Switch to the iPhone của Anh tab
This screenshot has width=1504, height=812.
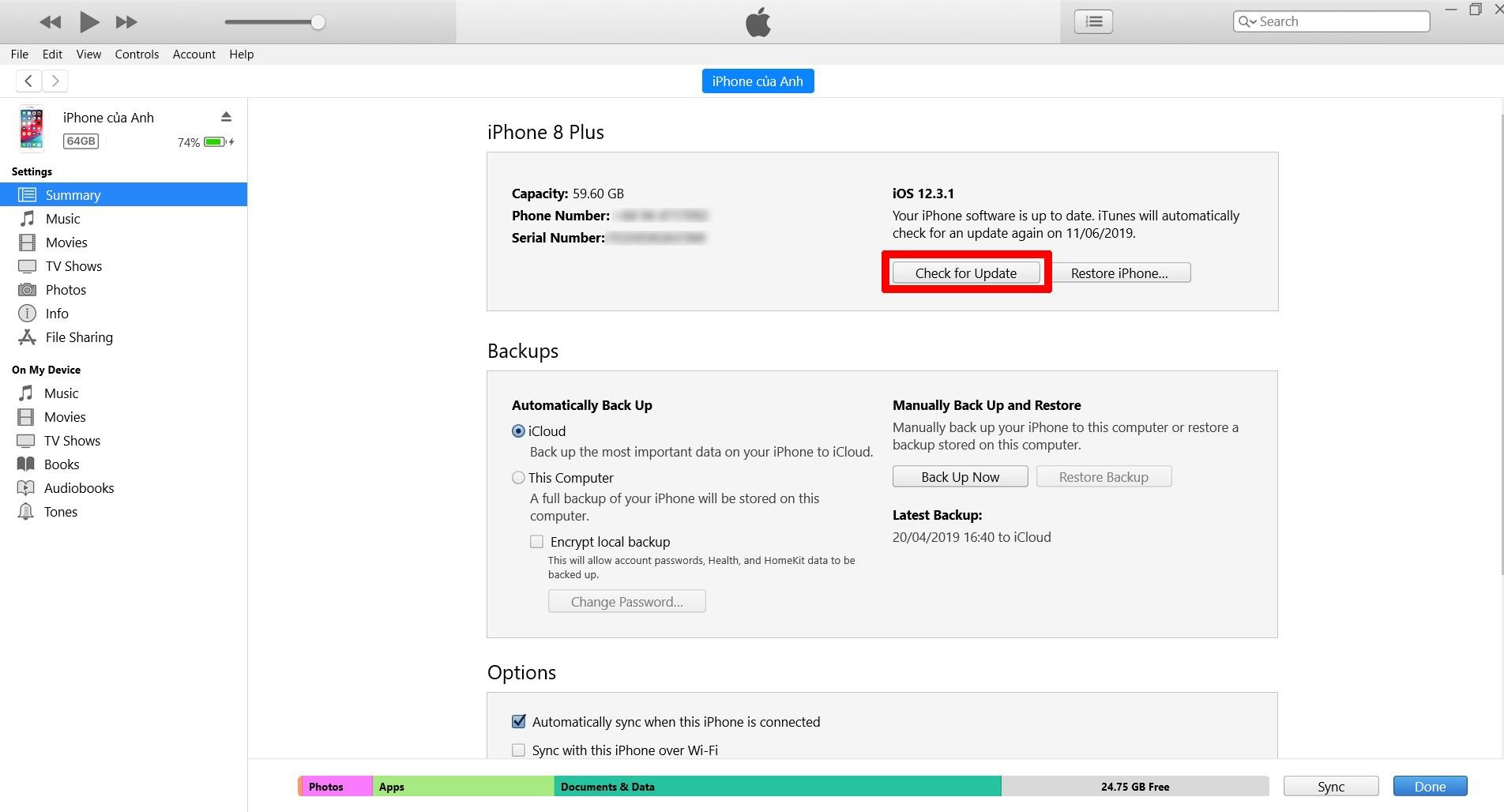pyautogui.click(x=758, y=81)
